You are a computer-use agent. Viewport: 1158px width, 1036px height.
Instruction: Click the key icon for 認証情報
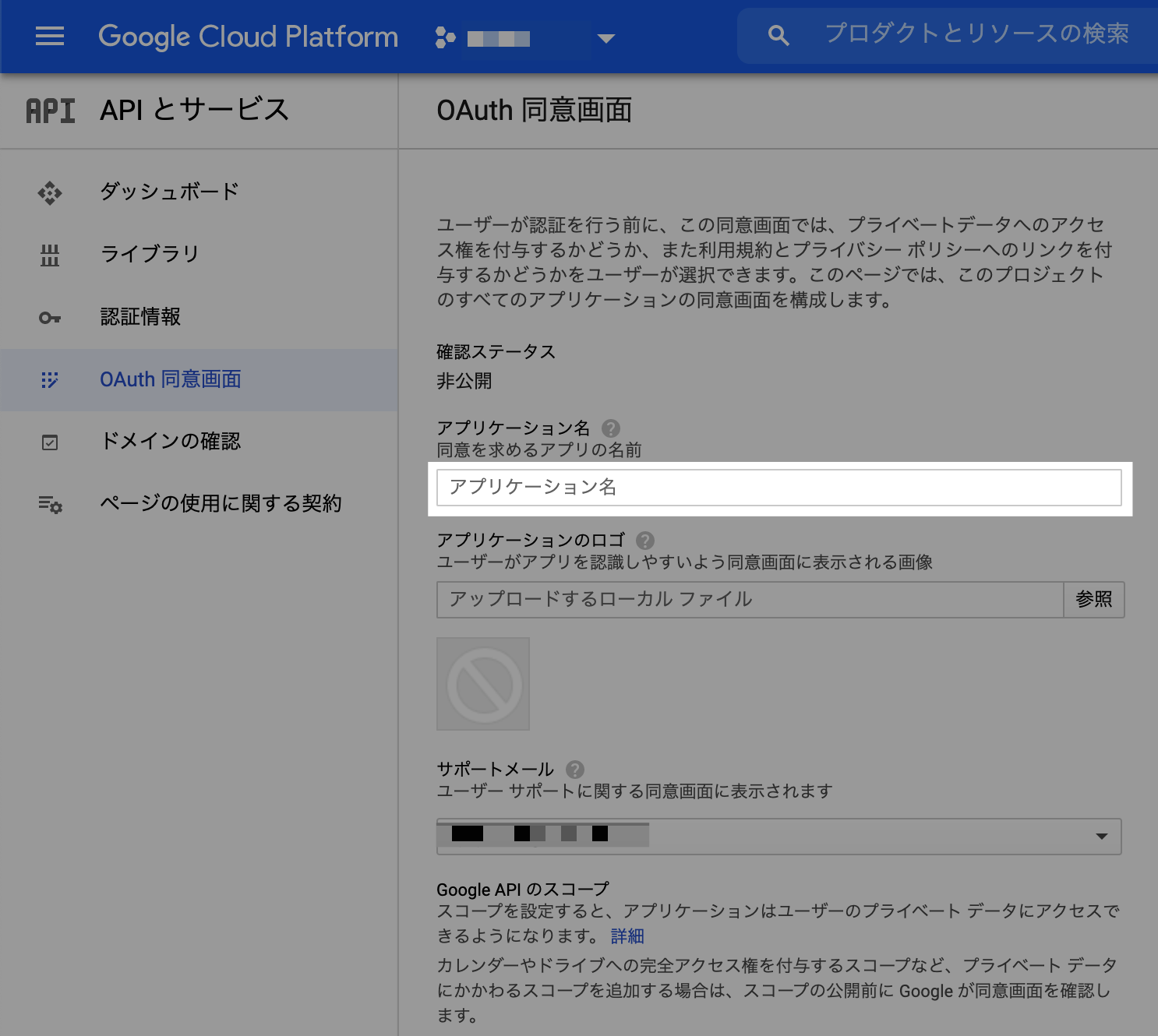[50, 318]
